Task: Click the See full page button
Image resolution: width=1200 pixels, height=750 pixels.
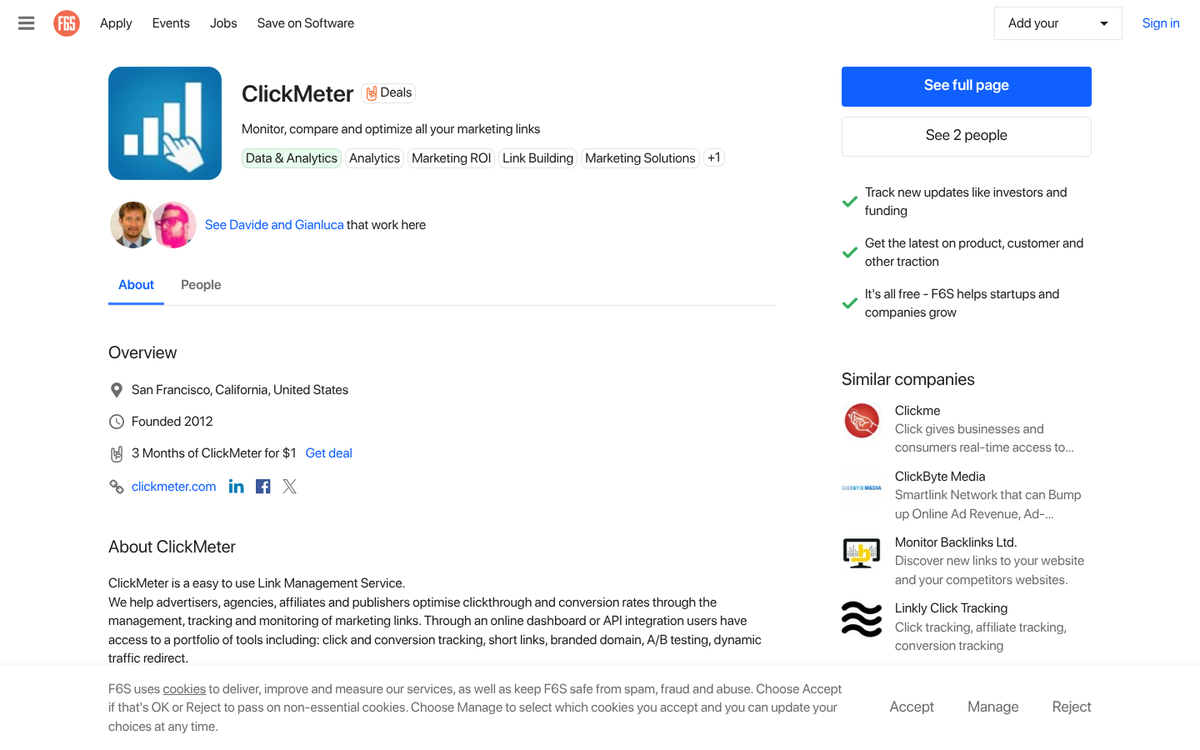Action: click(965, 86)
